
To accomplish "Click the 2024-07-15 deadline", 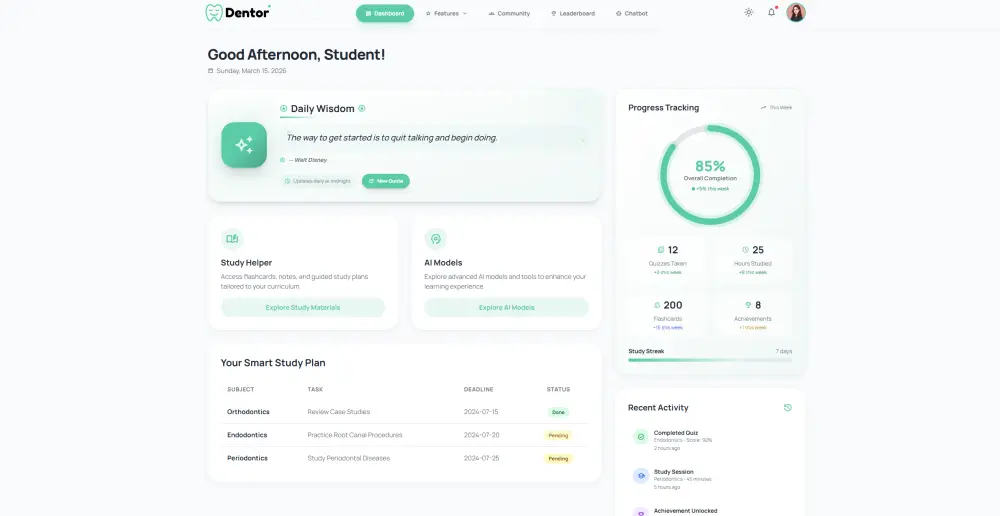I will pos(481,412).
